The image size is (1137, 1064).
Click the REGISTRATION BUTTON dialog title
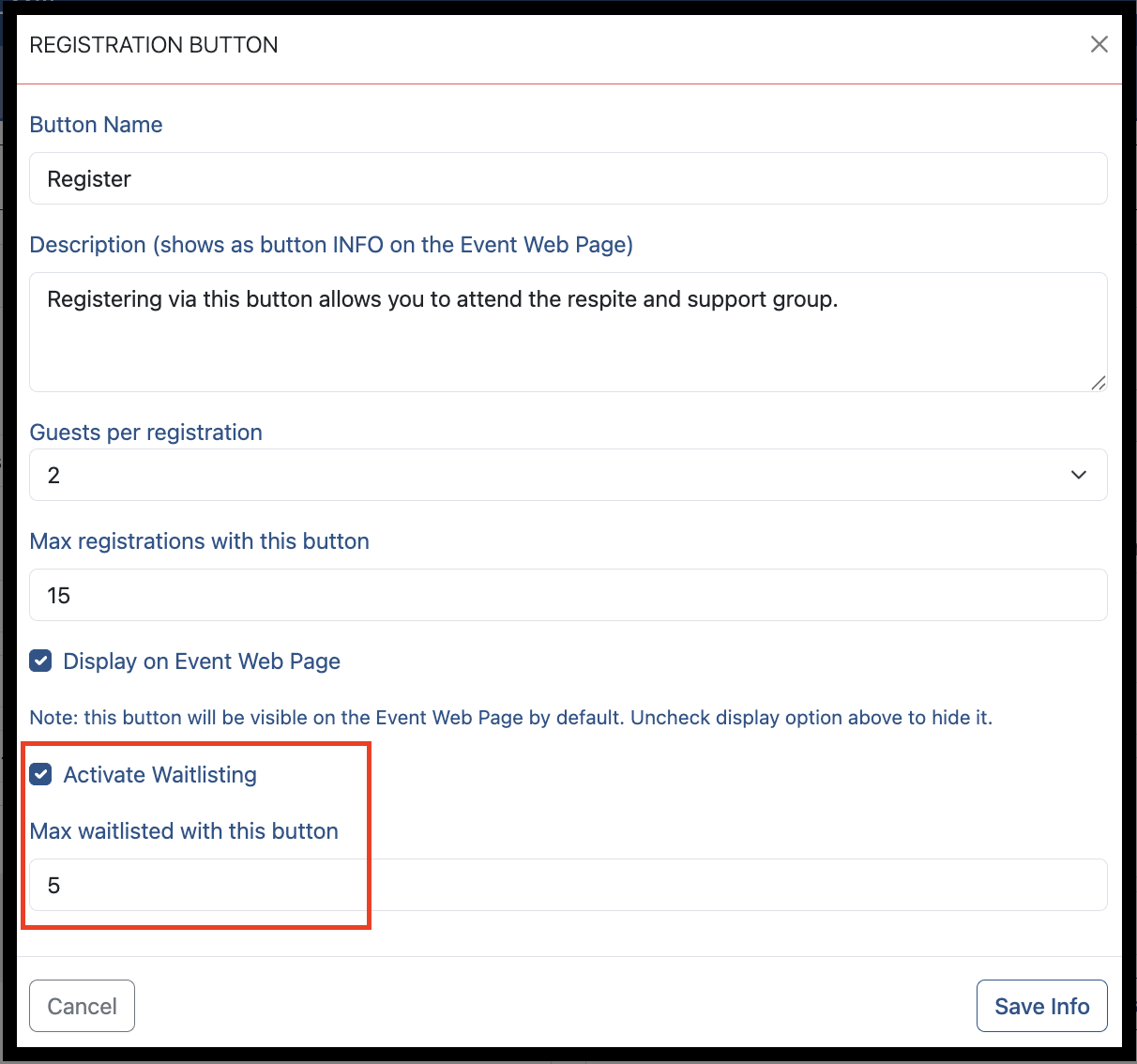click(x=154, y=45)
